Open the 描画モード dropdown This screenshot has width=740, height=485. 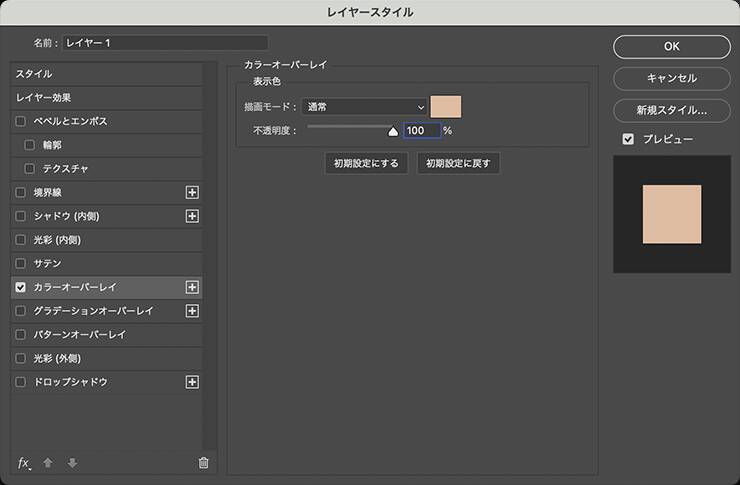pyautogui.click(x=366, y=106)
